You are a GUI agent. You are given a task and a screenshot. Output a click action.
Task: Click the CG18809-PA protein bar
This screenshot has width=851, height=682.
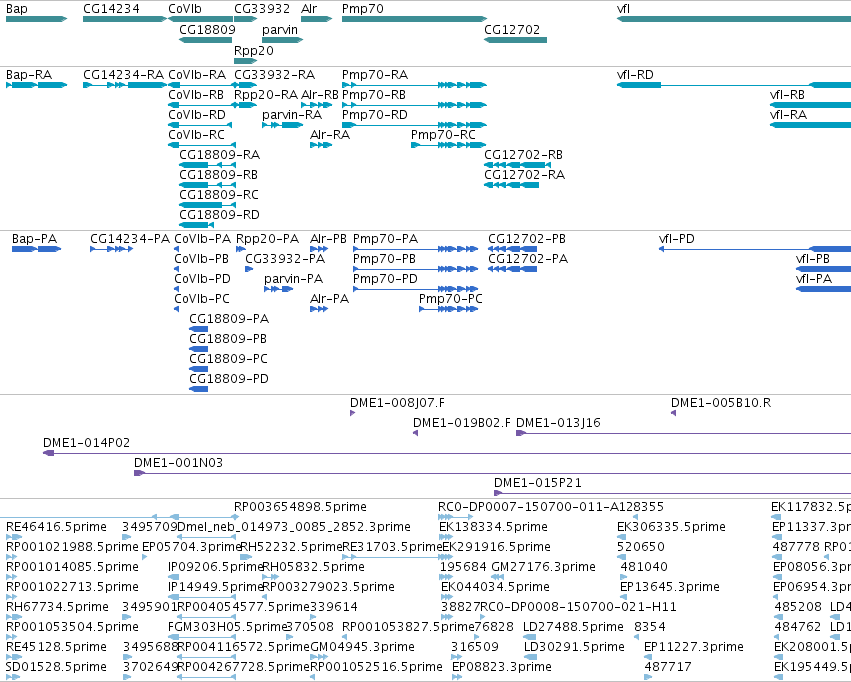pyautogui.click(x=199, y=329)
